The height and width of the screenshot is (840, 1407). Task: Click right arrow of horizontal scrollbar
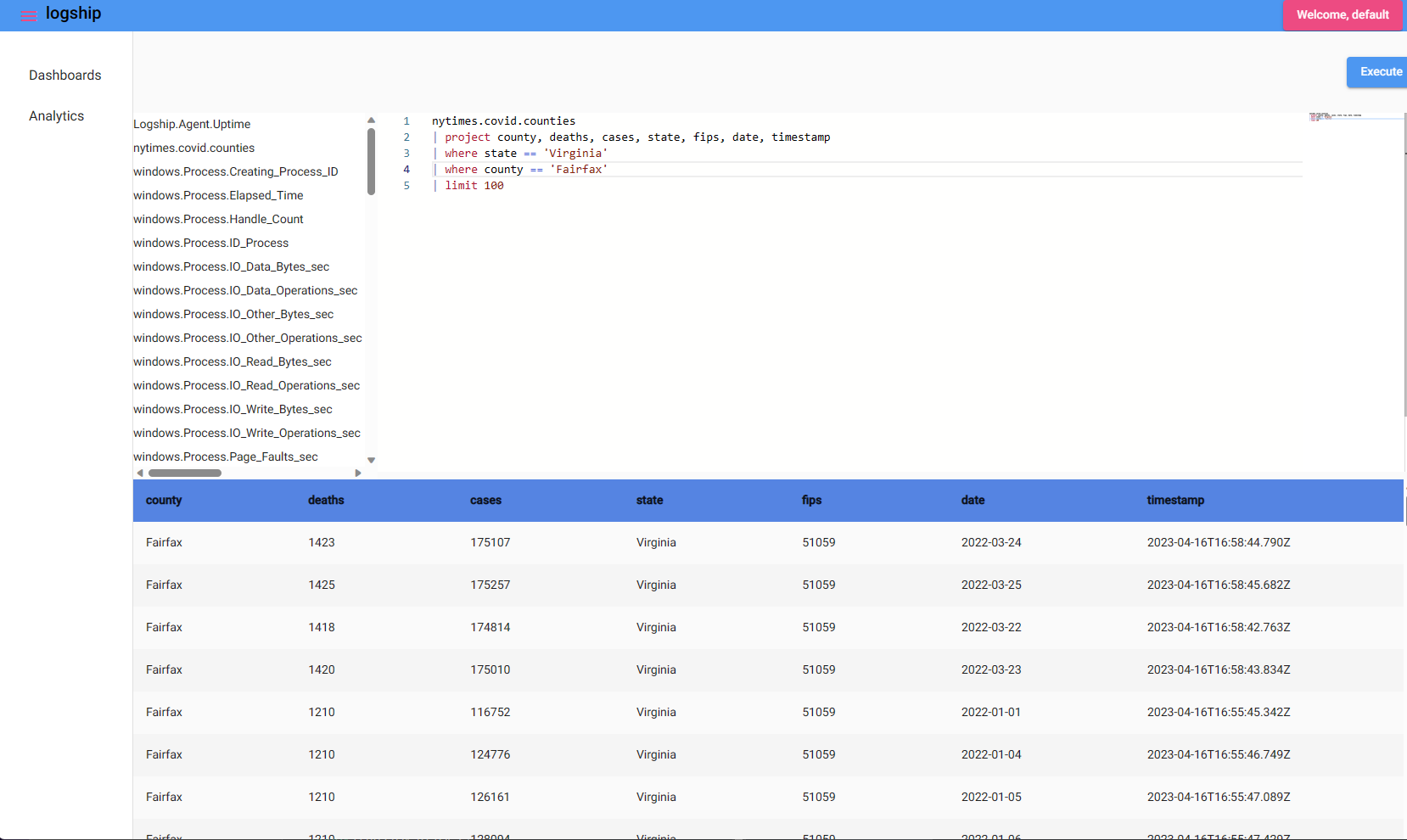click(358, 473)
